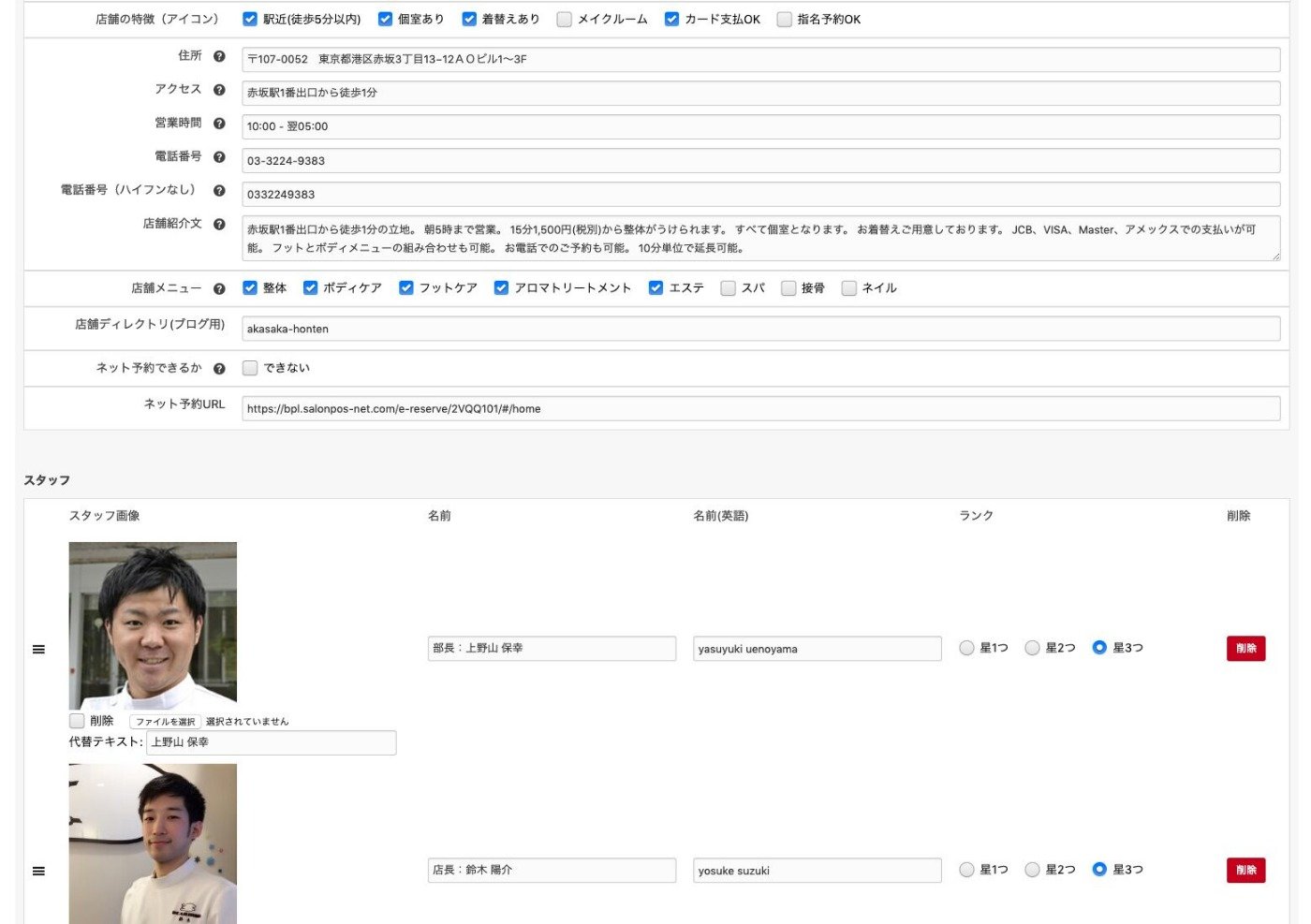
Task: Uncheck the カード支払OK checkbox
Action: tap(671, 20)
